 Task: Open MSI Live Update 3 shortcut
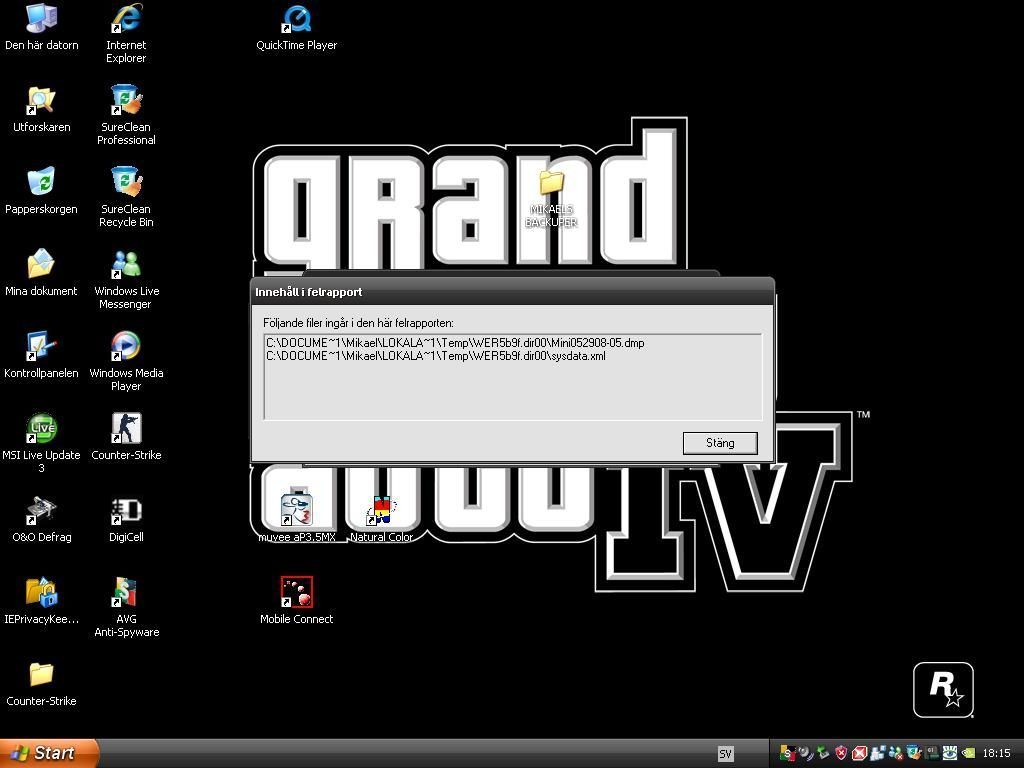[x=42, y=443]
